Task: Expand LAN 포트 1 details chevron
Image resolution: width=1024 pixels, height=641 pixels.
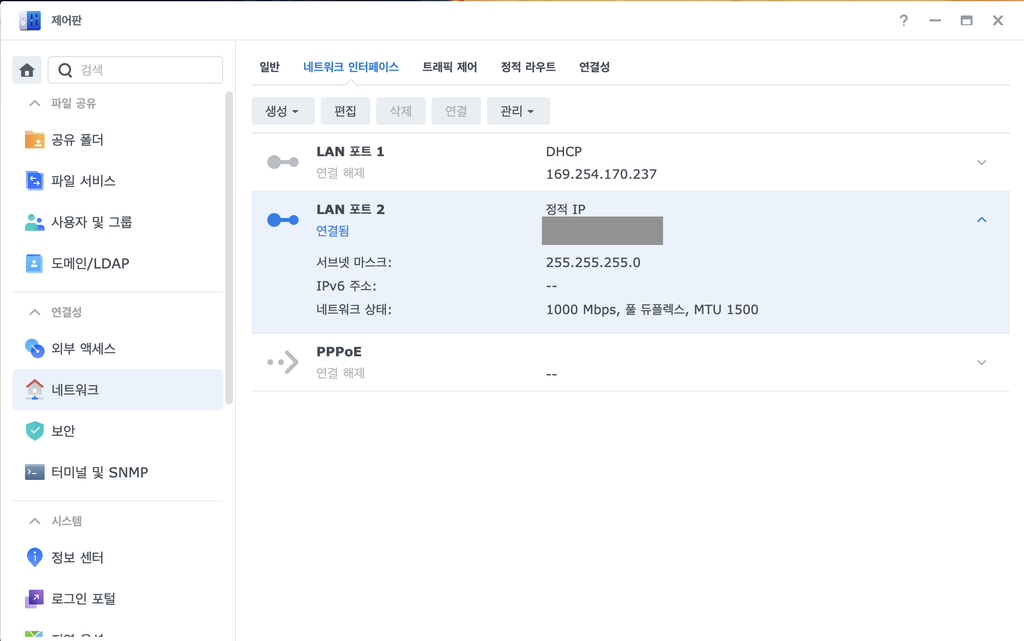Action: [982, 162]
